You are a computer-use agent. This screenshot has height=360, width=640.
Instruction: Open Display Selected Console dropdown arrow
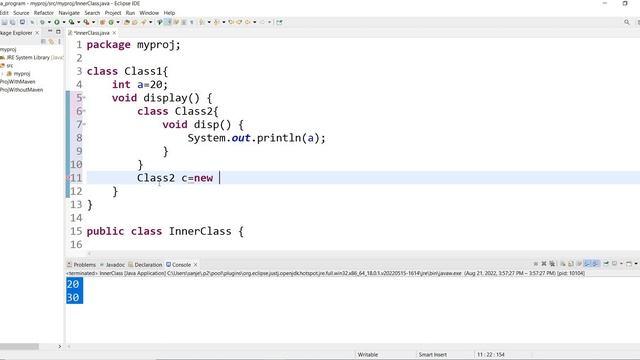(x=621, y=264)
